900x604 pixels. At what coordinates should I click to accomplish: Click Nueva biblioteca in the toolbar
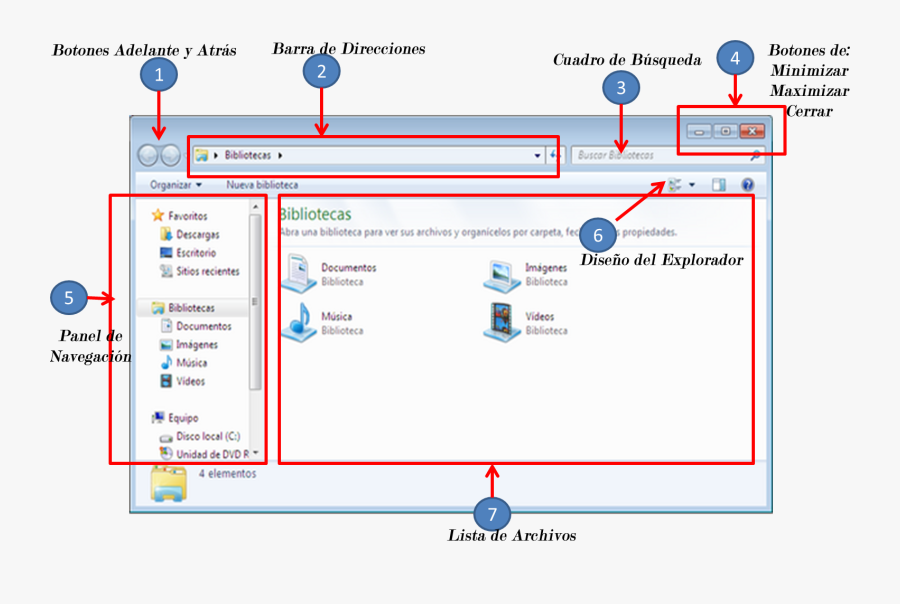tap(263, 185)
